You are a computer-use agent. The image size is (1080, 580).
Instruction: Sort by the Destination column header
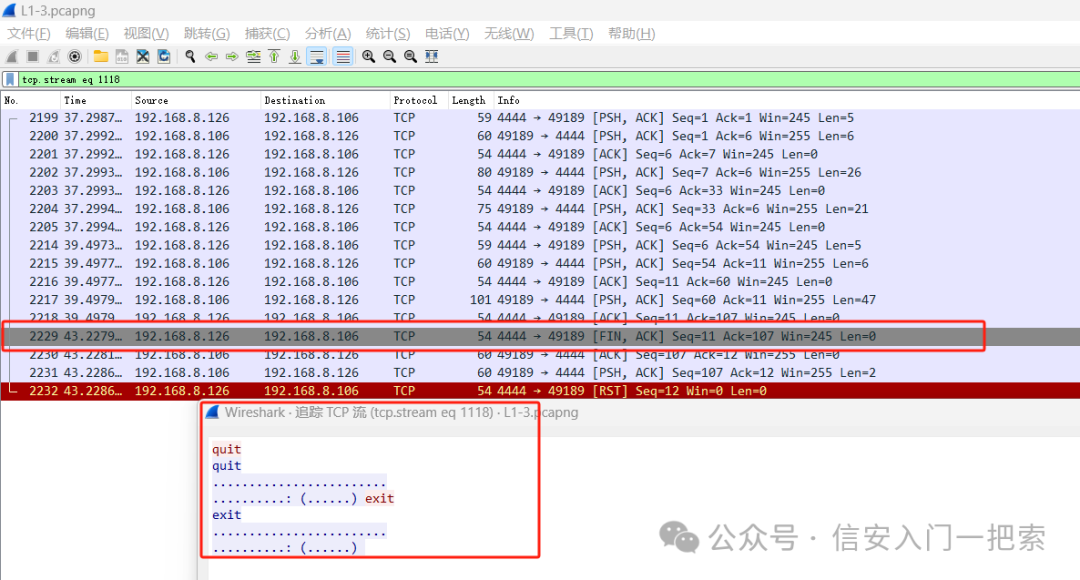(x=325, y=100)
